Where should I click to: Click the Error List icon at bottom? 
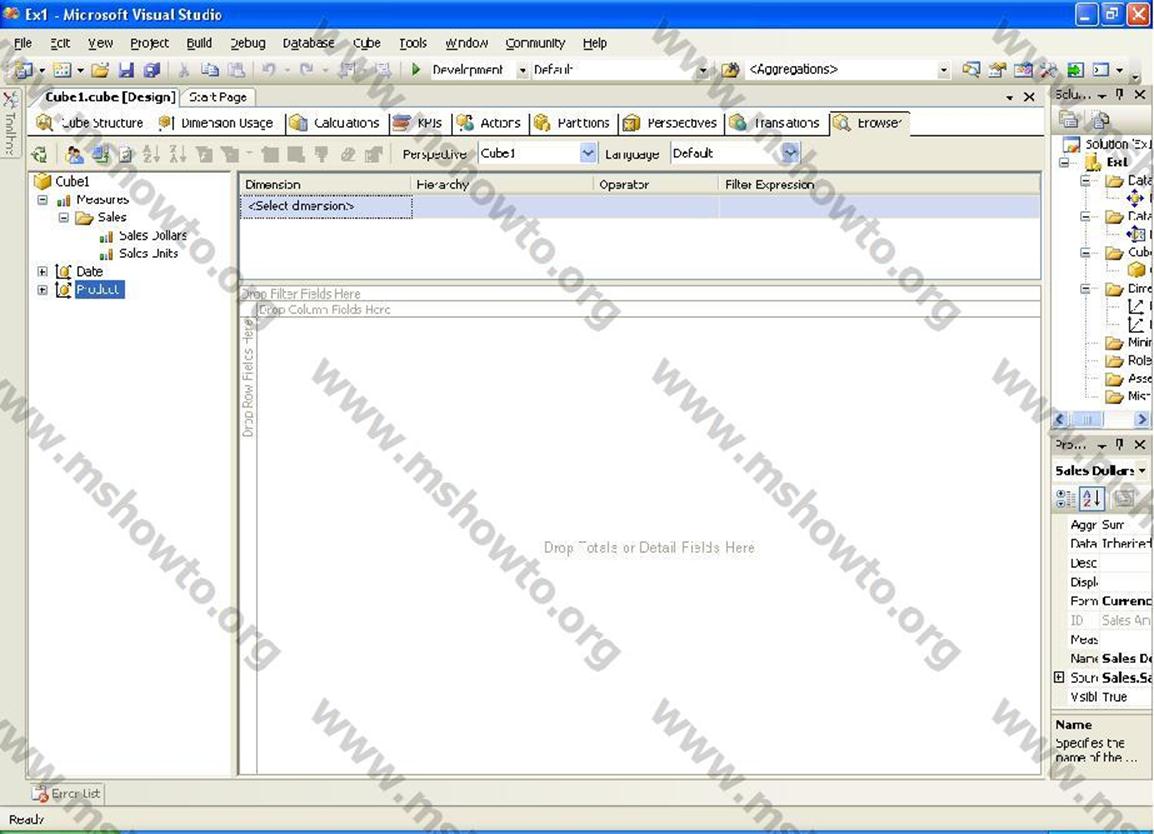[40, 794]
